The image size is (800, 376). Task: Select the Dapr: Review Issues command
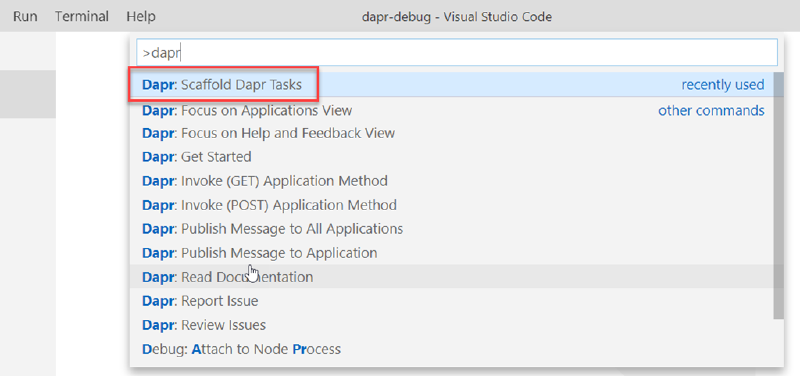coord(452,325)
